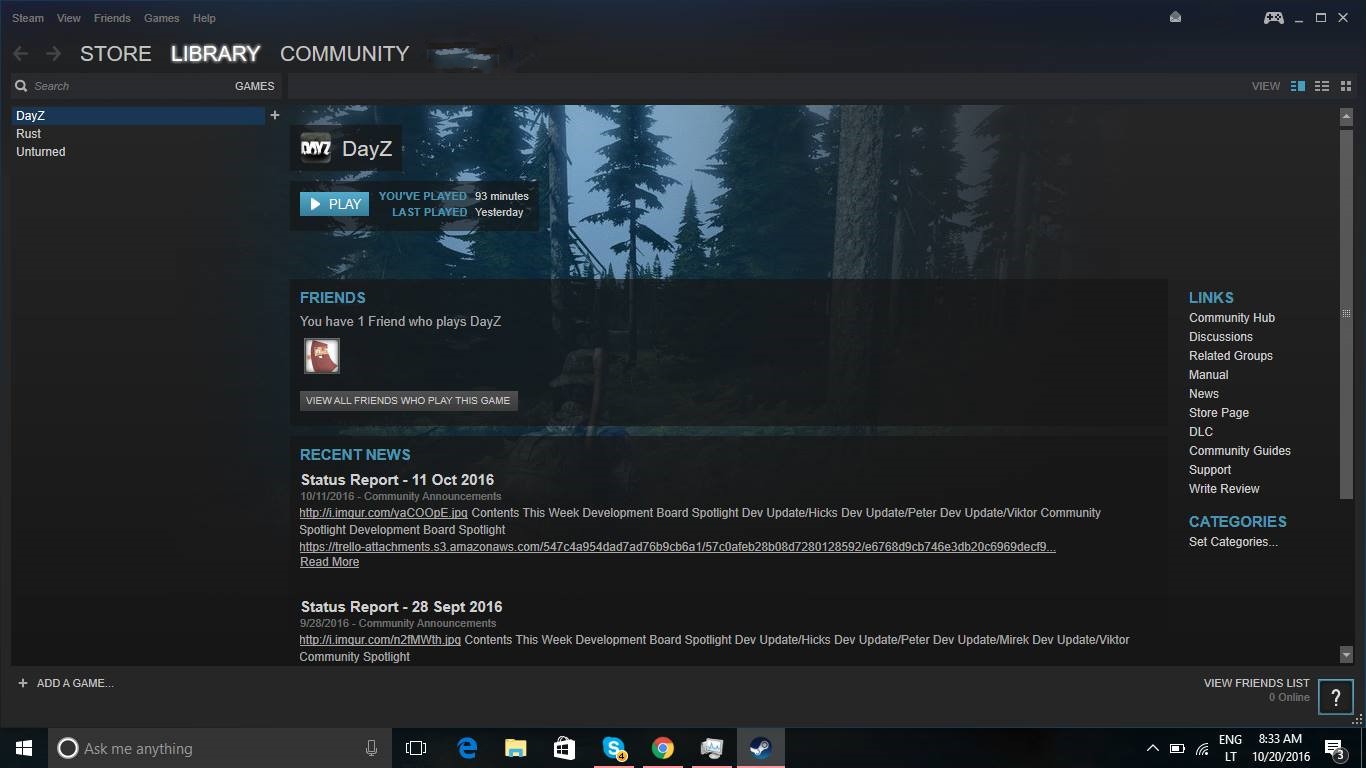
Task: Open Skype from the taskbar
Action: coord(614,748)
